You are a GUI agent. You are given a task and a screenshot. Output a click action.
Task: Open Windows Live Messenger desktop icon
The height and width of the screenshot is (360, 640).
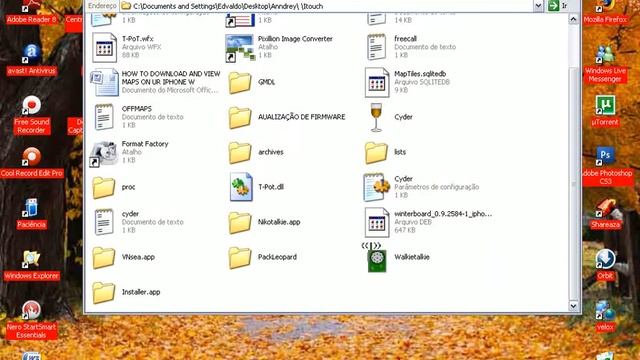tap(605, 54)
